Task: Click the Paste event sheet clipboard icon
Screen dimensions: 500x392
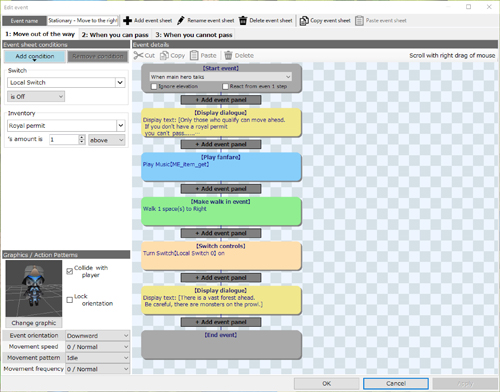Action: tap(359, 21)
